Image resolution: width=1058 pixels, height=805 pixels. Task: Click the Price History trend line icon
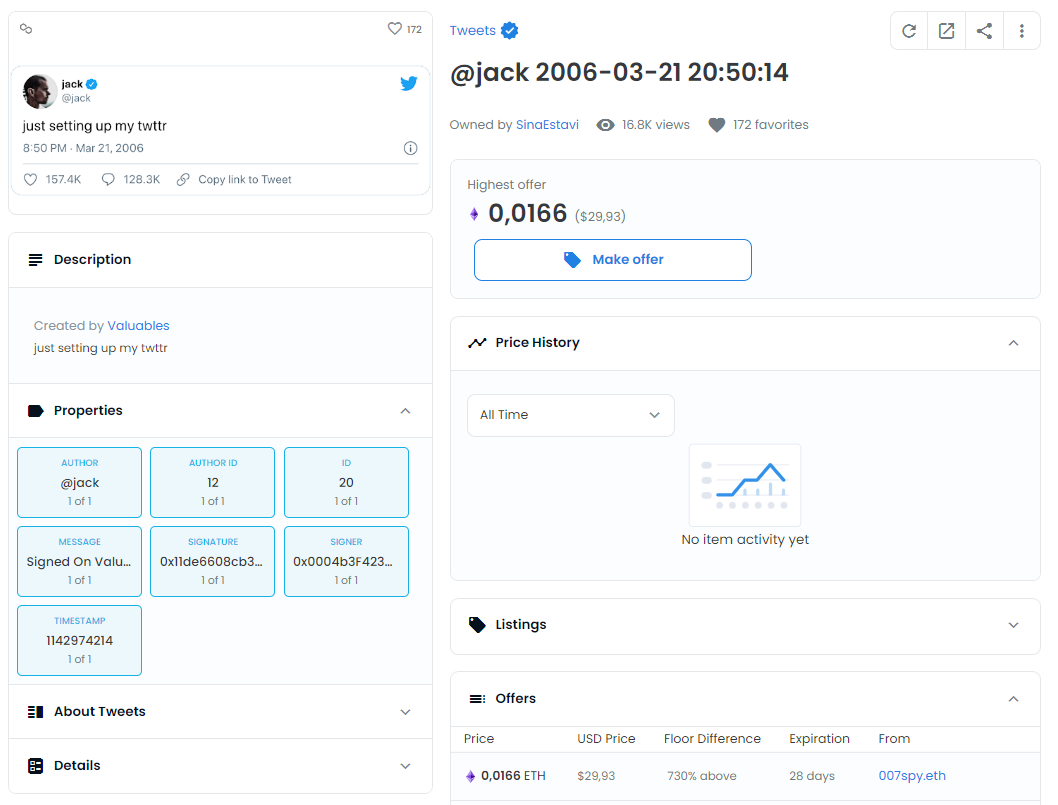(x=477, y=343)
